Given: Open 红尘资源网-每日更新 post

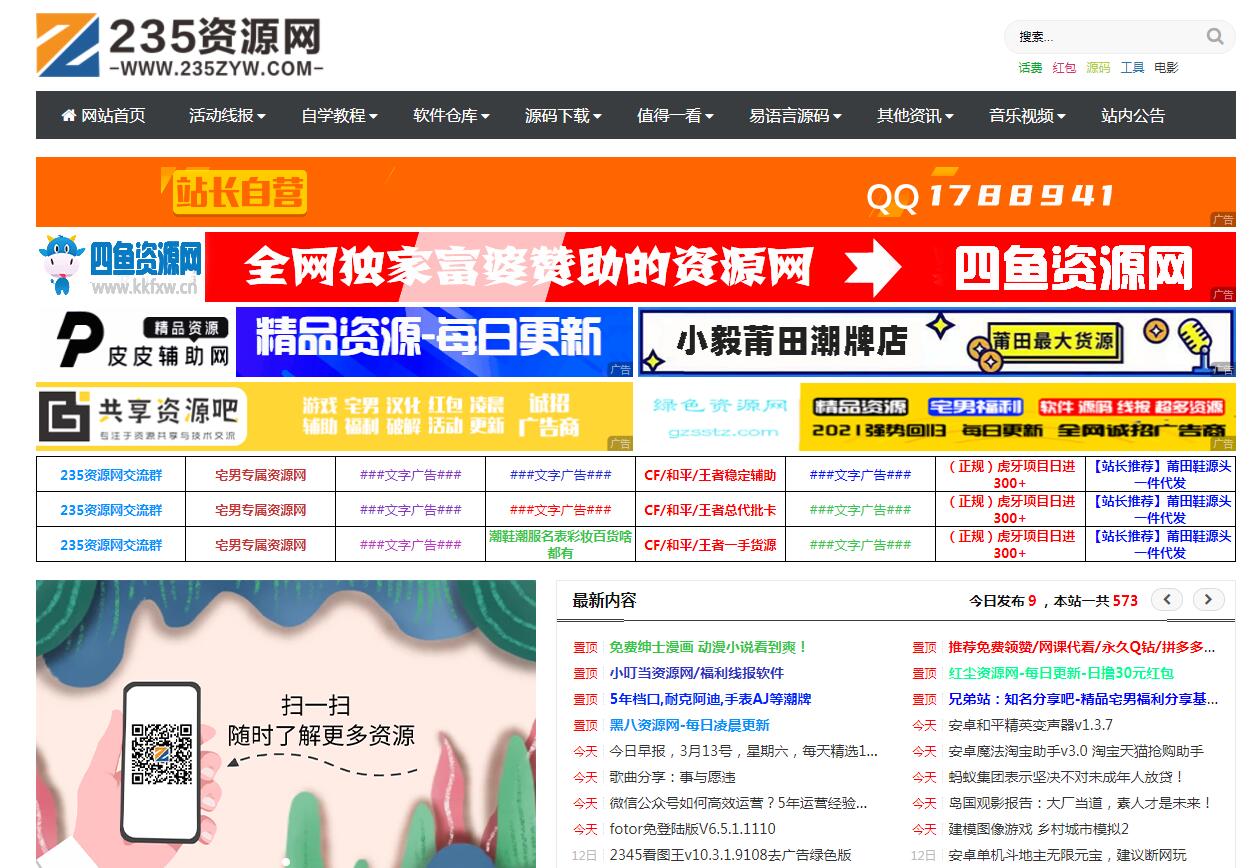Looking at the screenshot, I should (1061, 673).
